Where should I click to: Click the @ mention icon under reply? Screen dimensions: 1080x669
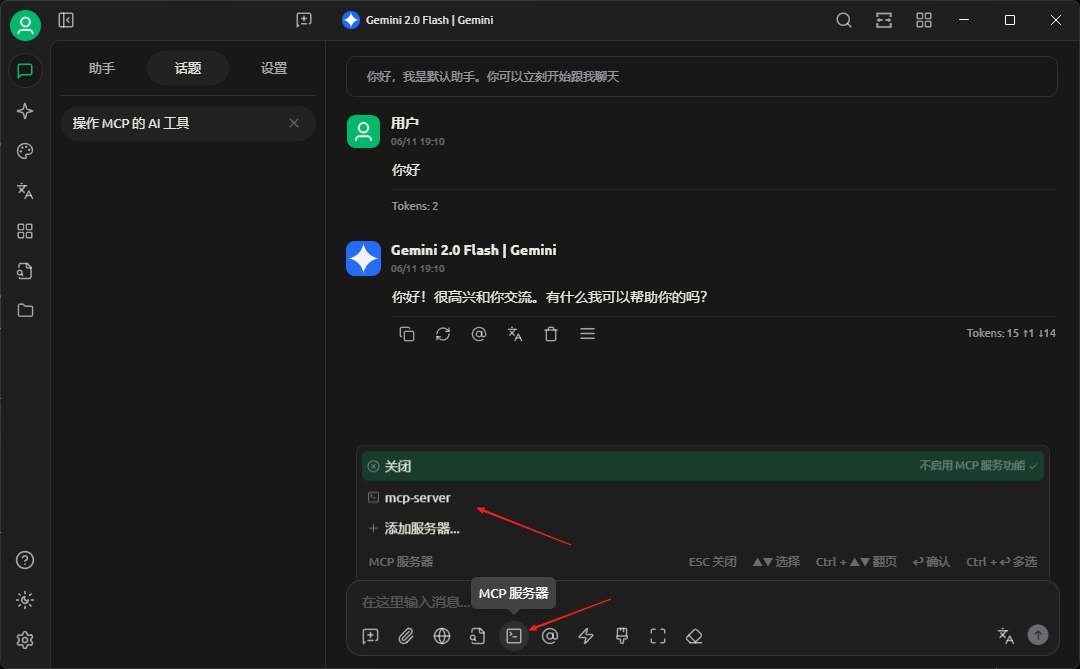pyautogui.click(x=479, y=334)
